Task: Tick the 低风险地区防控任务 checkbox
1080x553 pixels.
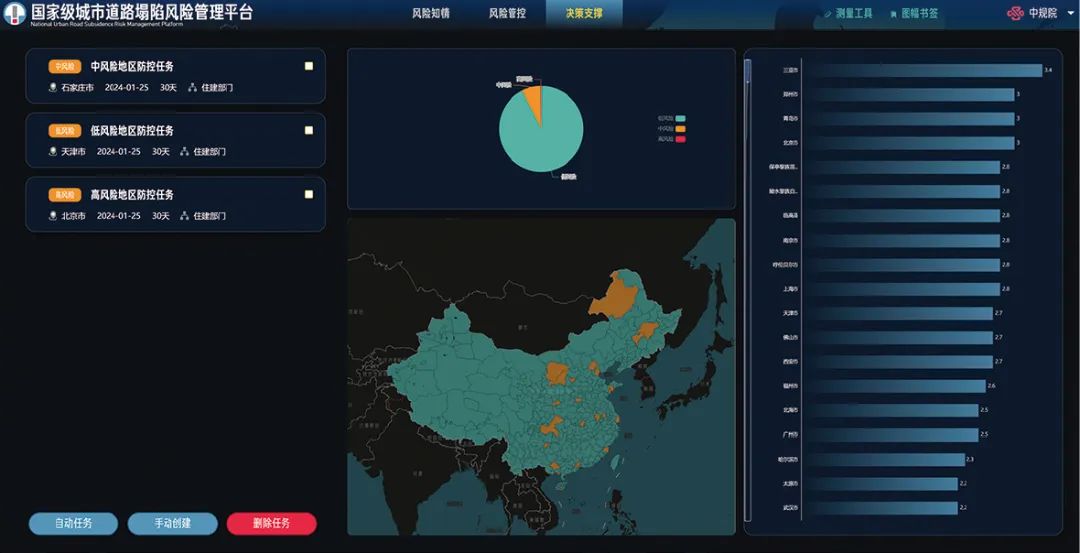Action: pos(309,130)
